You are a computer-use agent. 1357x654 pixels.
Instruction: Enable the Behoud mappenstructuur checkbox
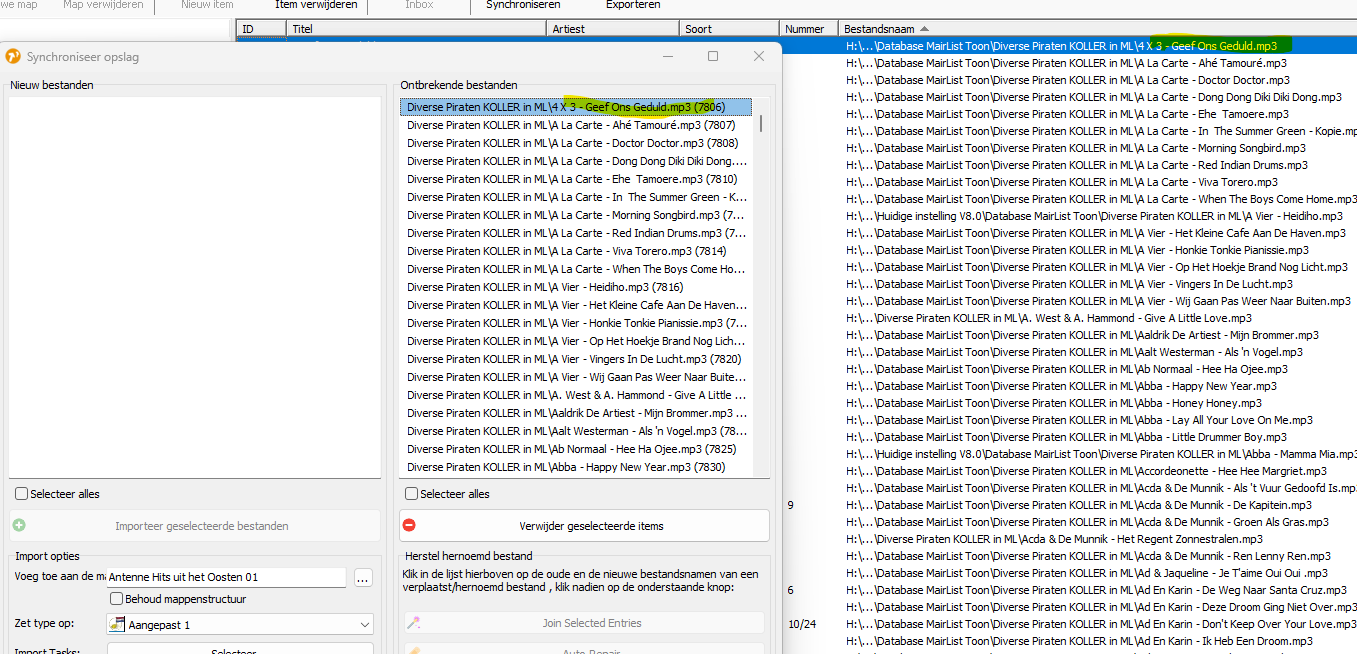tap(117, 599)
